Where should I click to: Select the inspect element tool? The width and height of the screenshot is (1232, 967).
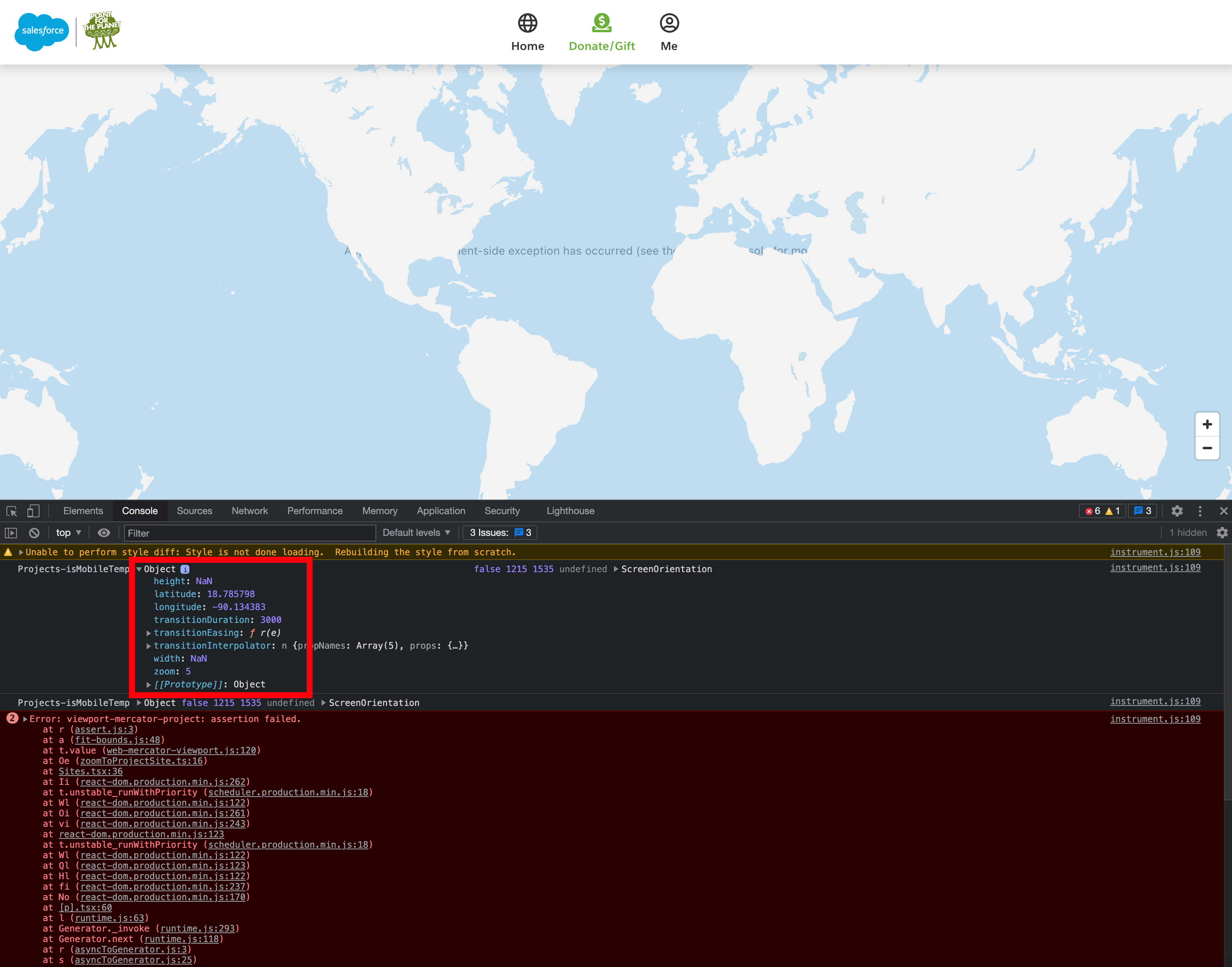(11, 510)
